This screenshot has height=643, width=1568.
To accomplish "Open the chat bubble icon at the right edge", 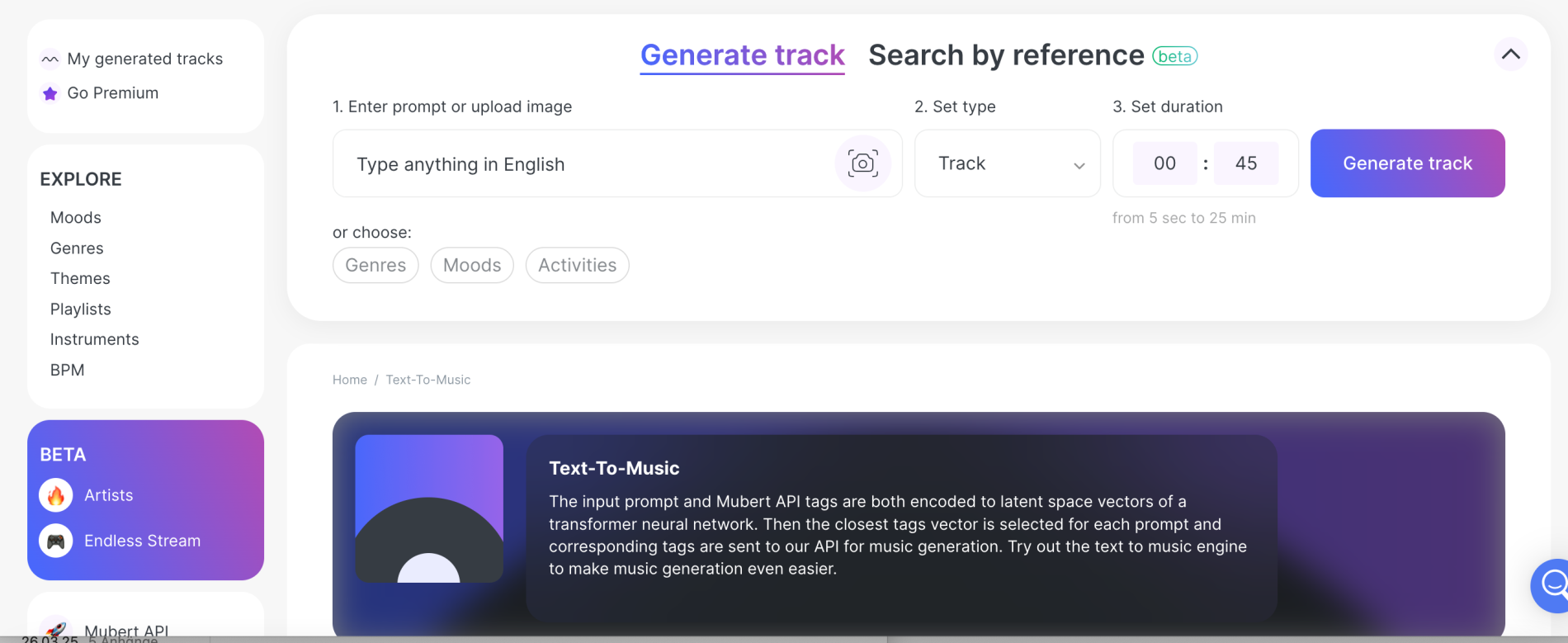I will point(1551,585).
